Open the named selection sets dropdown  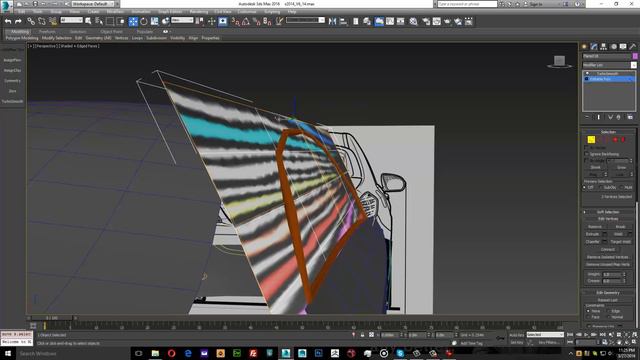(305, 20)
